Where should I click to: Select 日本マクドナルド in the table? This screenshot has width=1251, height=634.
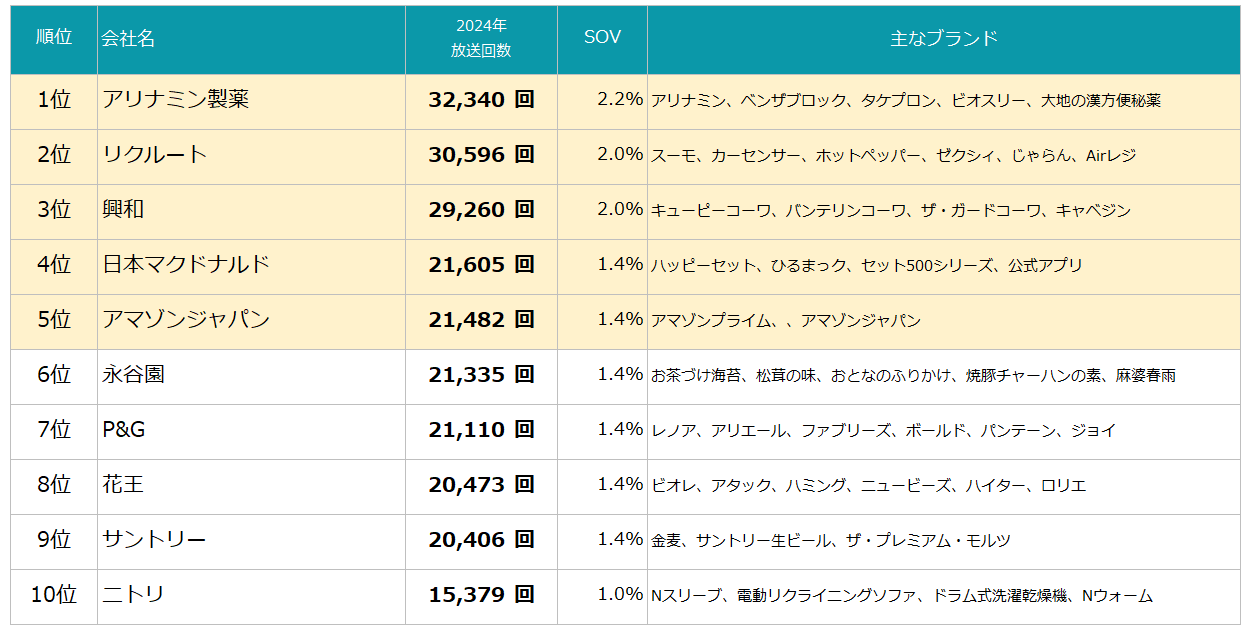click(x=186, y=264)
